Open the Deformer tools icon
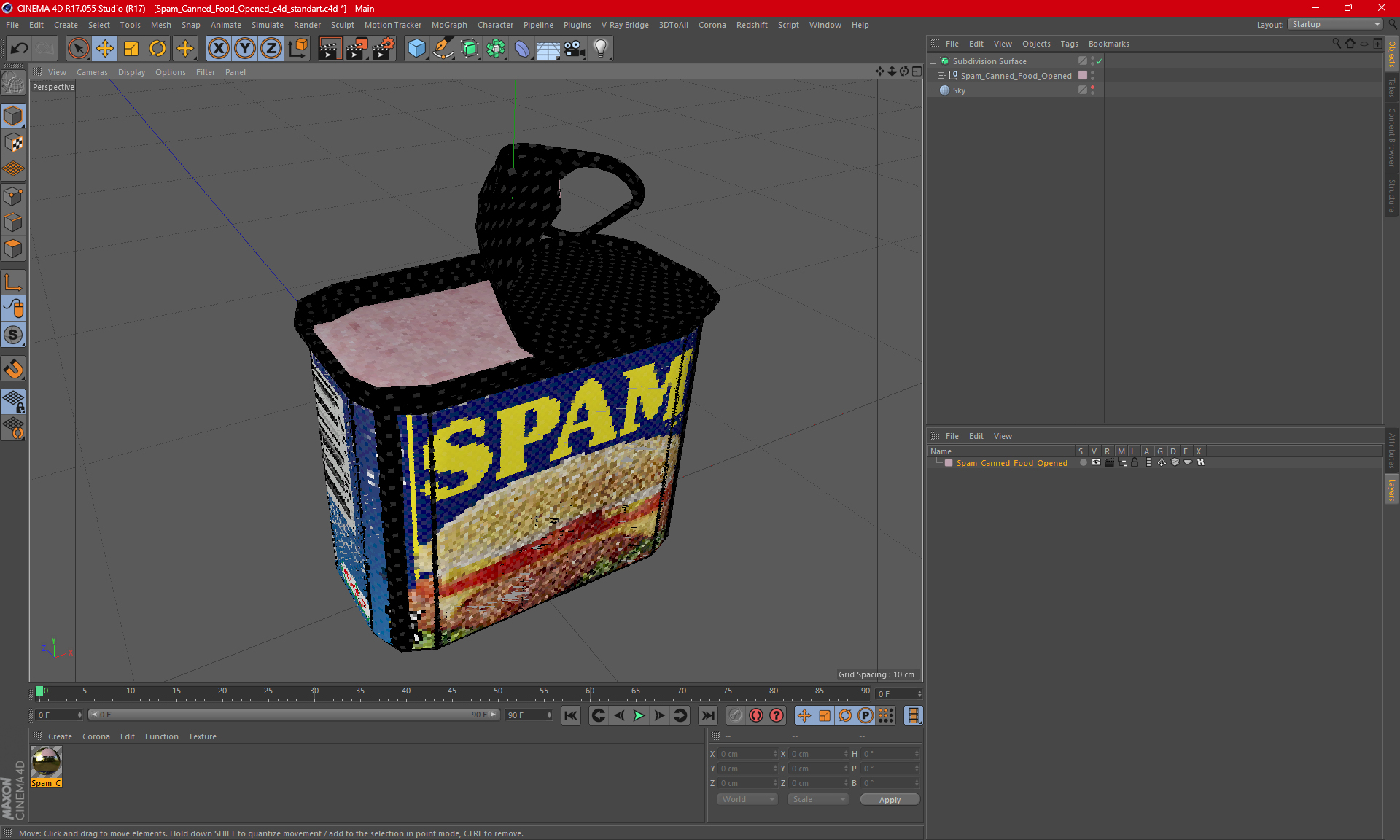 click(522, 49)
